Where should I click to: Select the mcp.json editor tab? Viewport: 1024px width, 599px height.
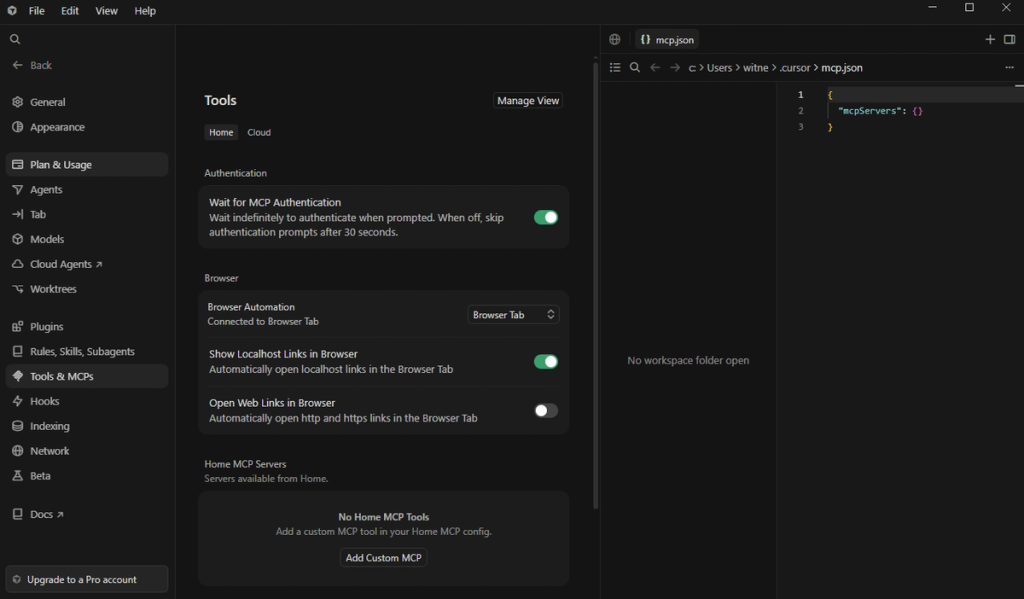(667, 39)
